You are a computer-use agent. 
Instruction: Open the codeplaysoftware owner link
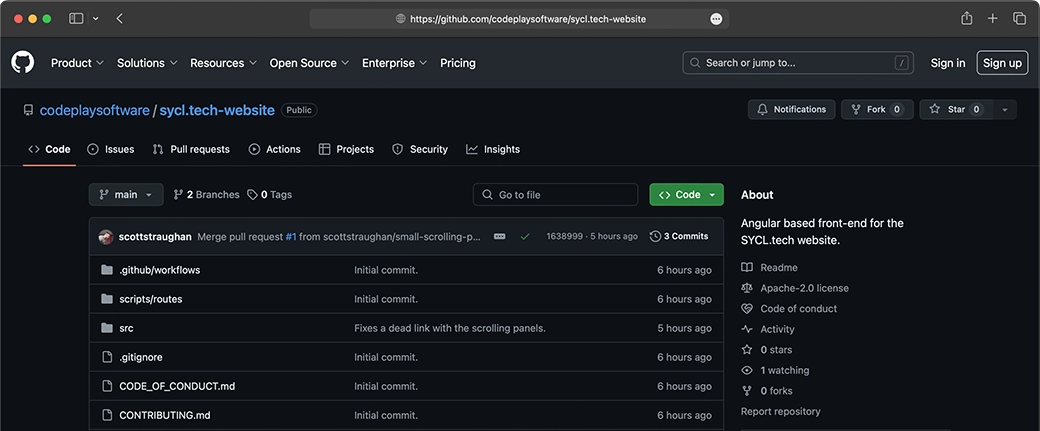[x=95, y=110]
